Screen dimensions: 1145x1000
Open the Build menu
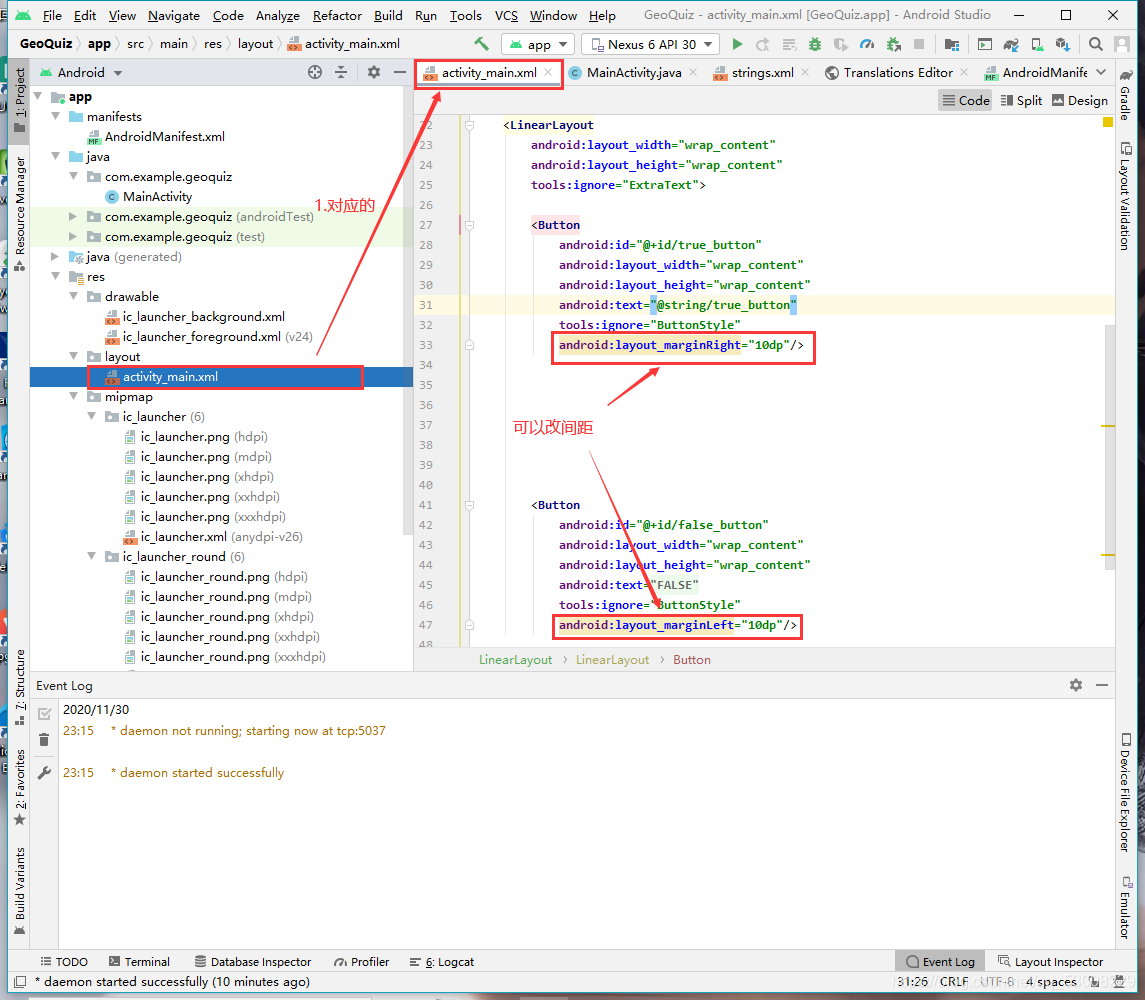[x=388, y=15]
